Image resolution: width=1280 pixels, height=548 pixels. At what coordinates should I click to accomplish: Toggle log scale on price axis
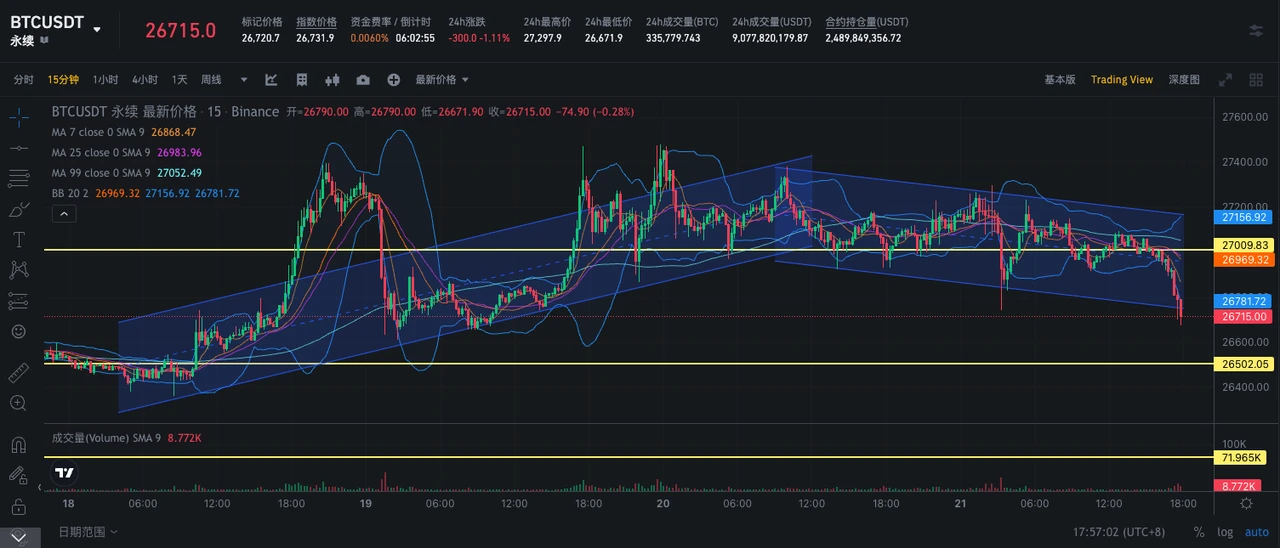tap(1226, 532)
